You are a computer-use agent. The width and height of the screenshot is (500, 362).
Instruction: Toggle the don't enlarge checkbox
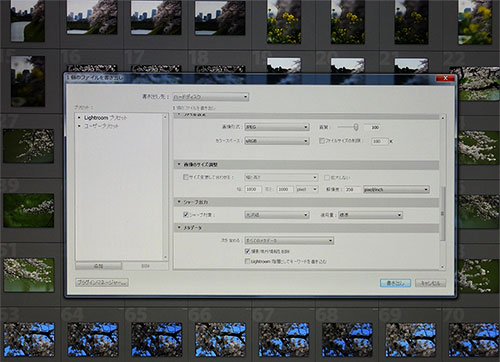[x=327, y=177]
